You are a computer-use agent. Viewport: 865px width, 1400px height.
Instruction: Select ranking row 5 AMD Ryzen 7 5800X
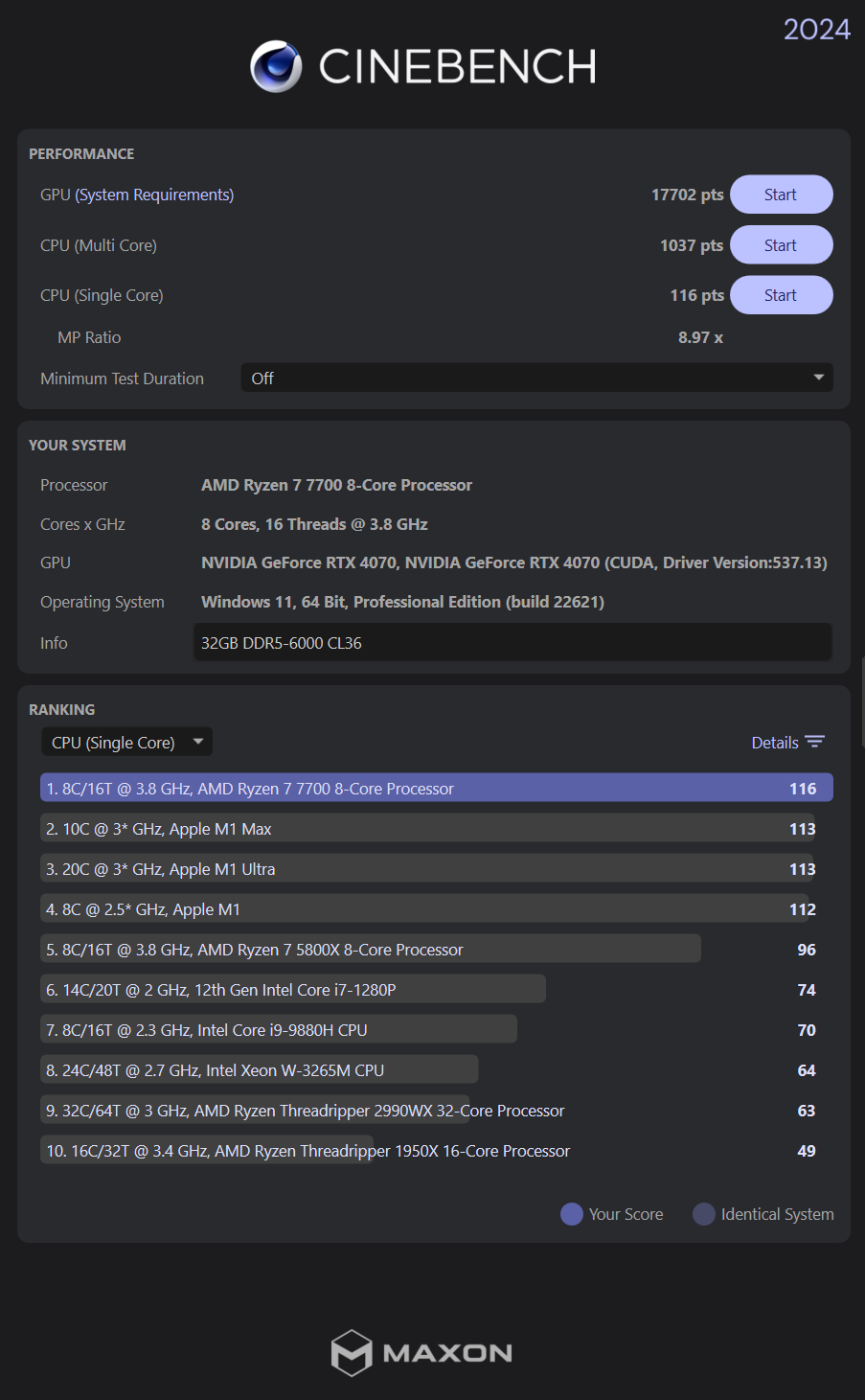click(437, 950)
